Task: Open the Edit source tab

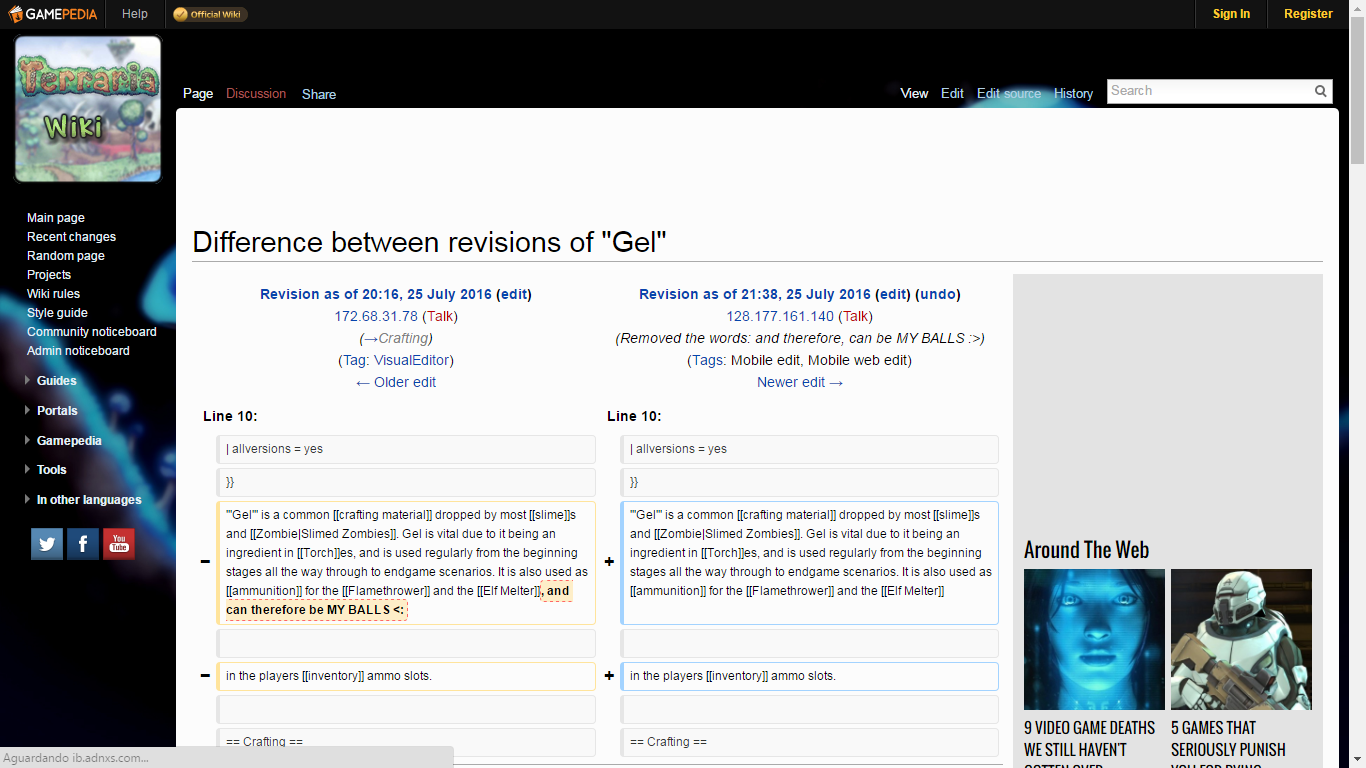Action: (x=1009, y=93)
